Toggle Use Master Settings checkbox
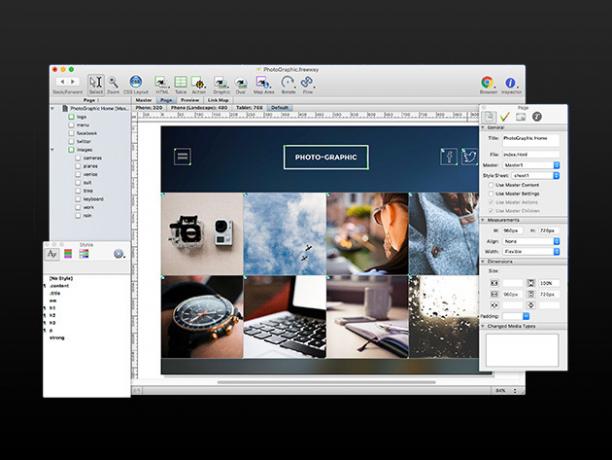The image size is (612, 460). (491, 194)
